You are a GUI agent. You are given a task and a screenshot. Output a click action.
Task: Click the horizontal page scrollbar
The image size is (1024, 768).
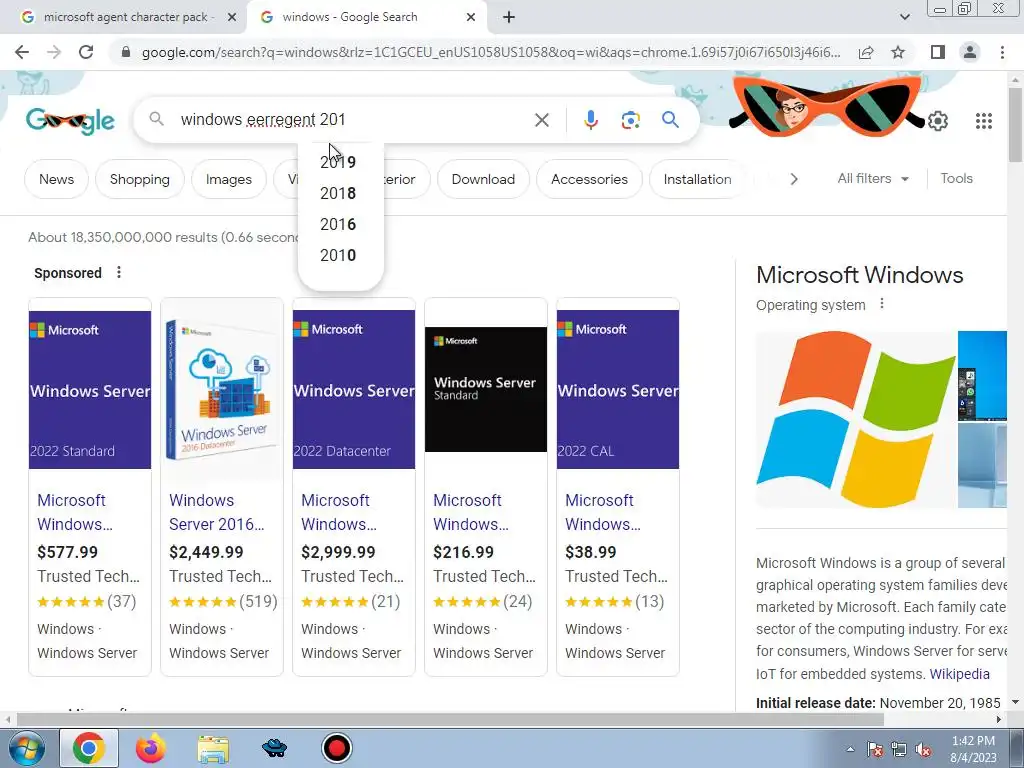[x=451, y=720]
